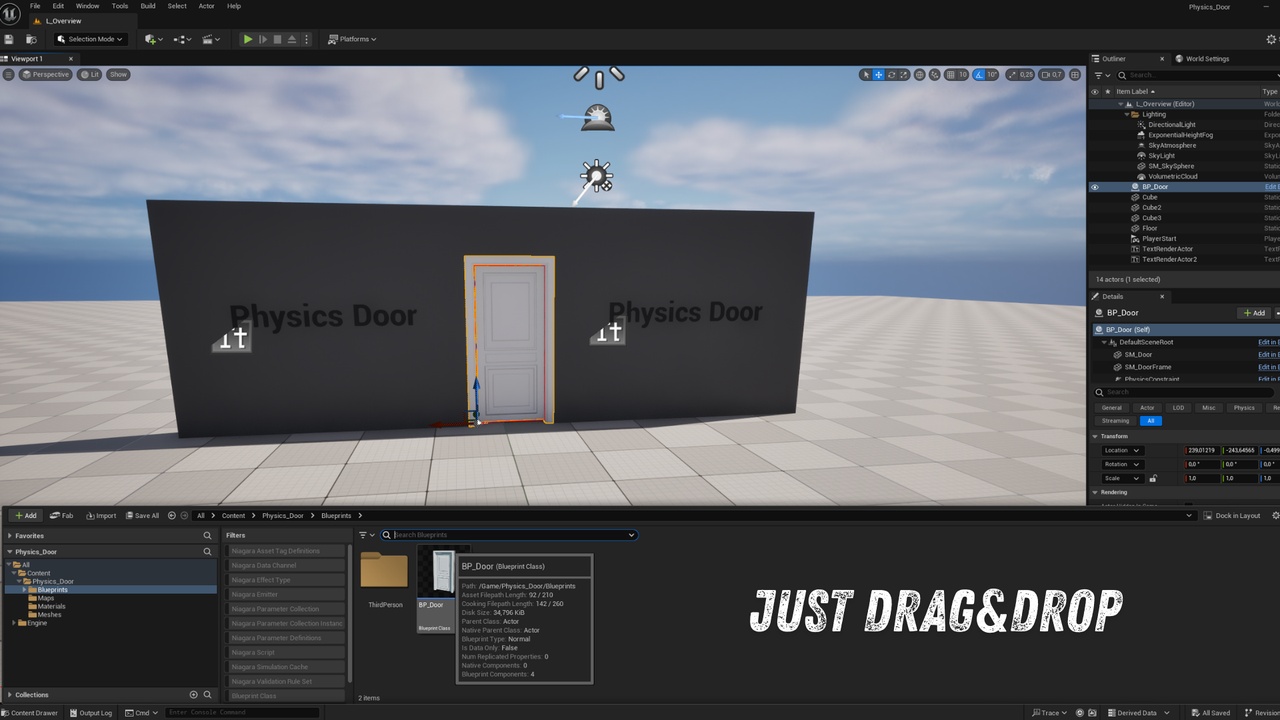Viewport: 1280px width, 720px height.
Task: Choose the select objects cursor tool in viewport
Action: [866, 74]
